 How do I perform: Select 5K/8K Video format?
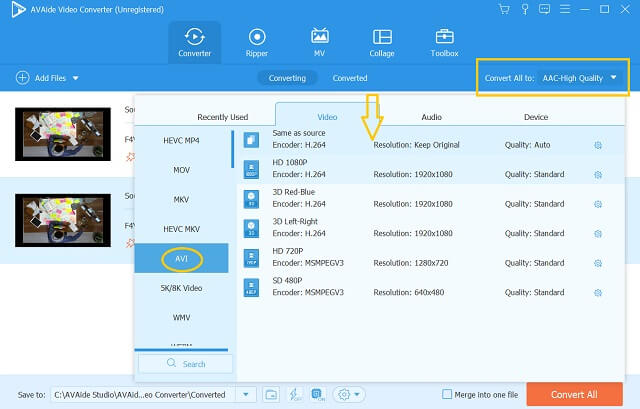coord(181,288)
